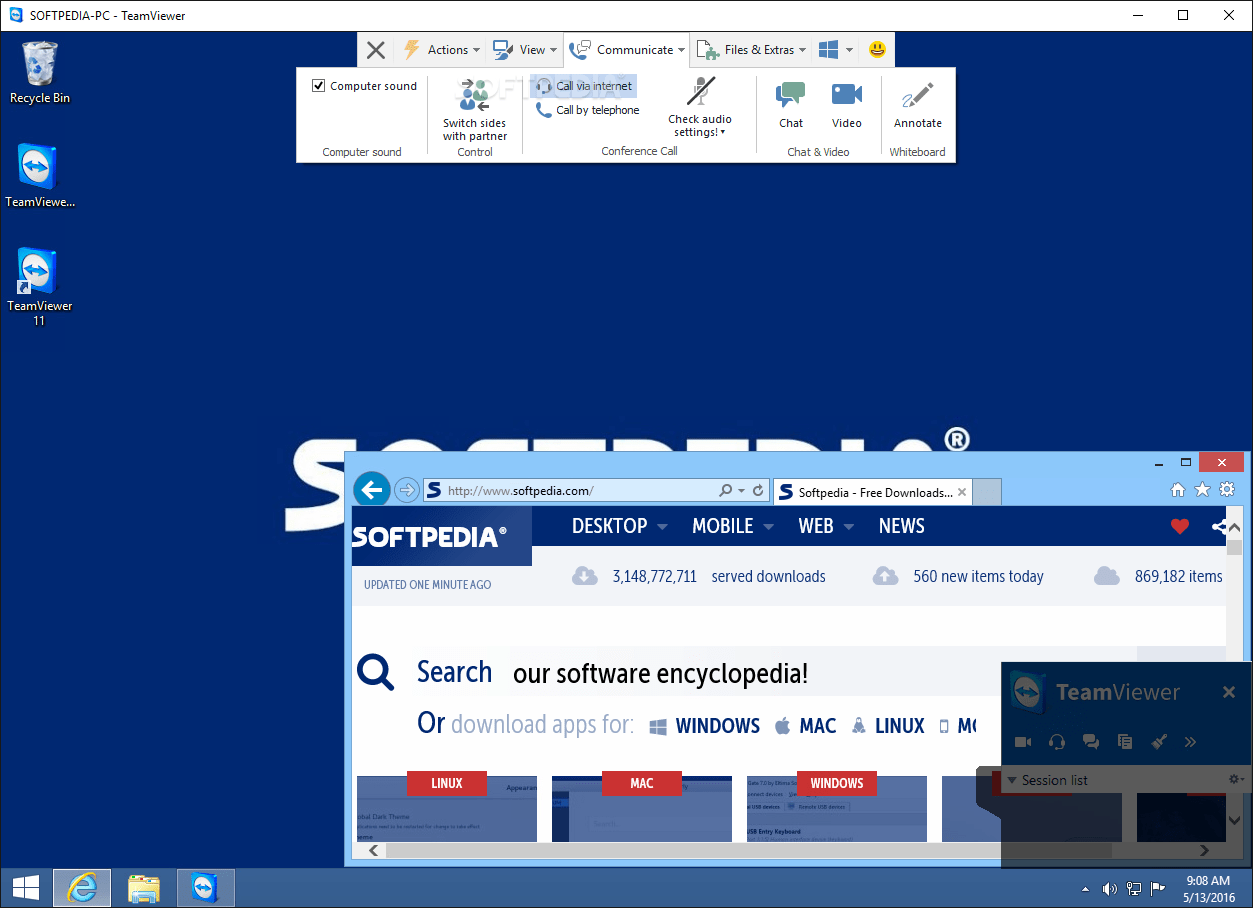The height and width of the screenshot is (908, 1253).
Task: Open Check audio settings dropdown
Action: coord(700,107)
